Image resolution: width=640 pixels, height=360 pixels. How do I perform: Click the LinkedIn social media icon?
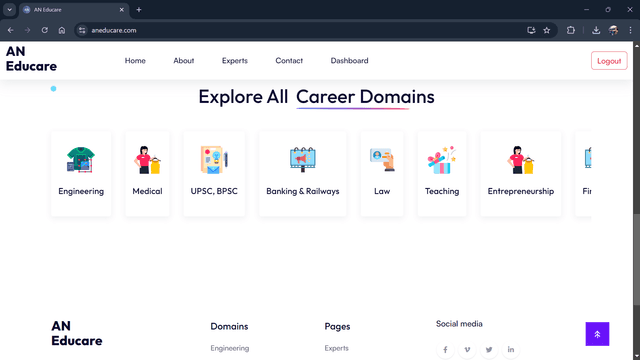point(511,350)
